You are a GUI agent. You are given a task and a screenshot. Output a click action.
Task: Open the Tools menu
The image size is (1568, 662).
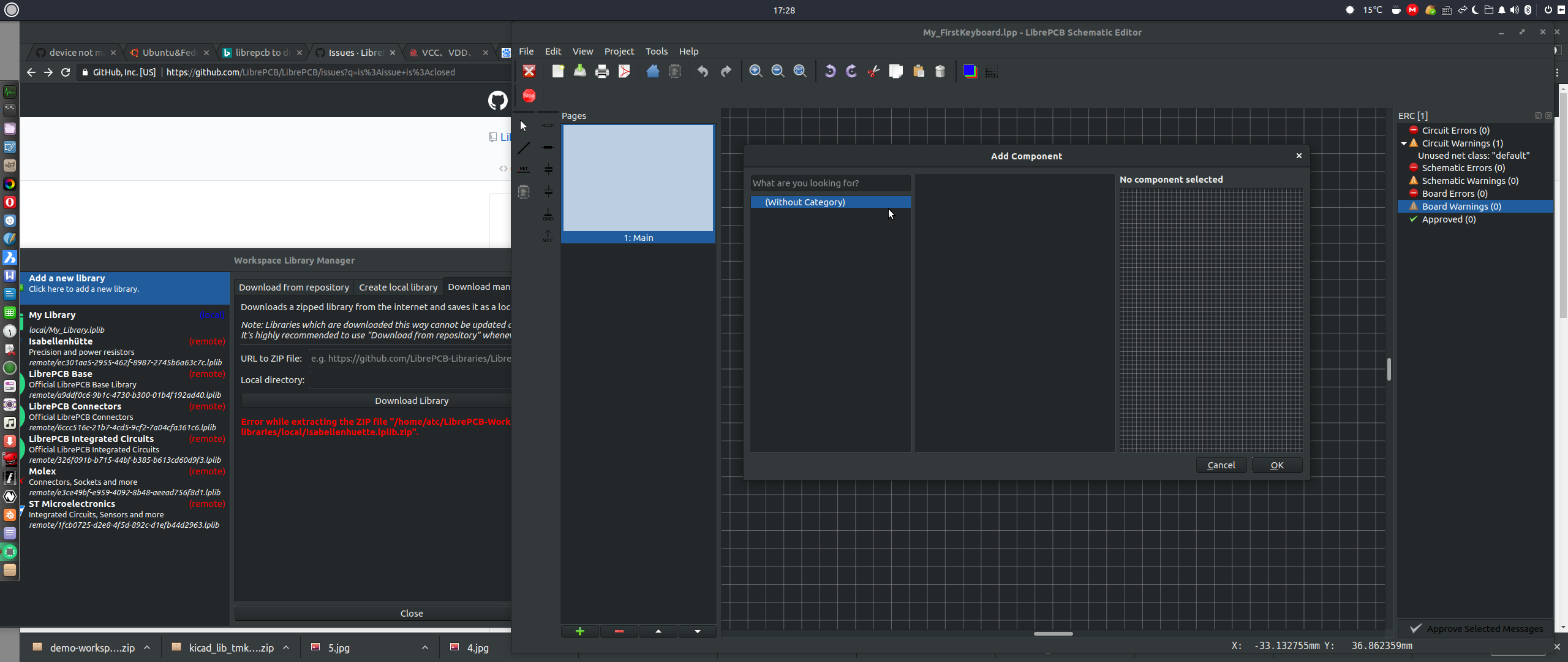(655, 51)
